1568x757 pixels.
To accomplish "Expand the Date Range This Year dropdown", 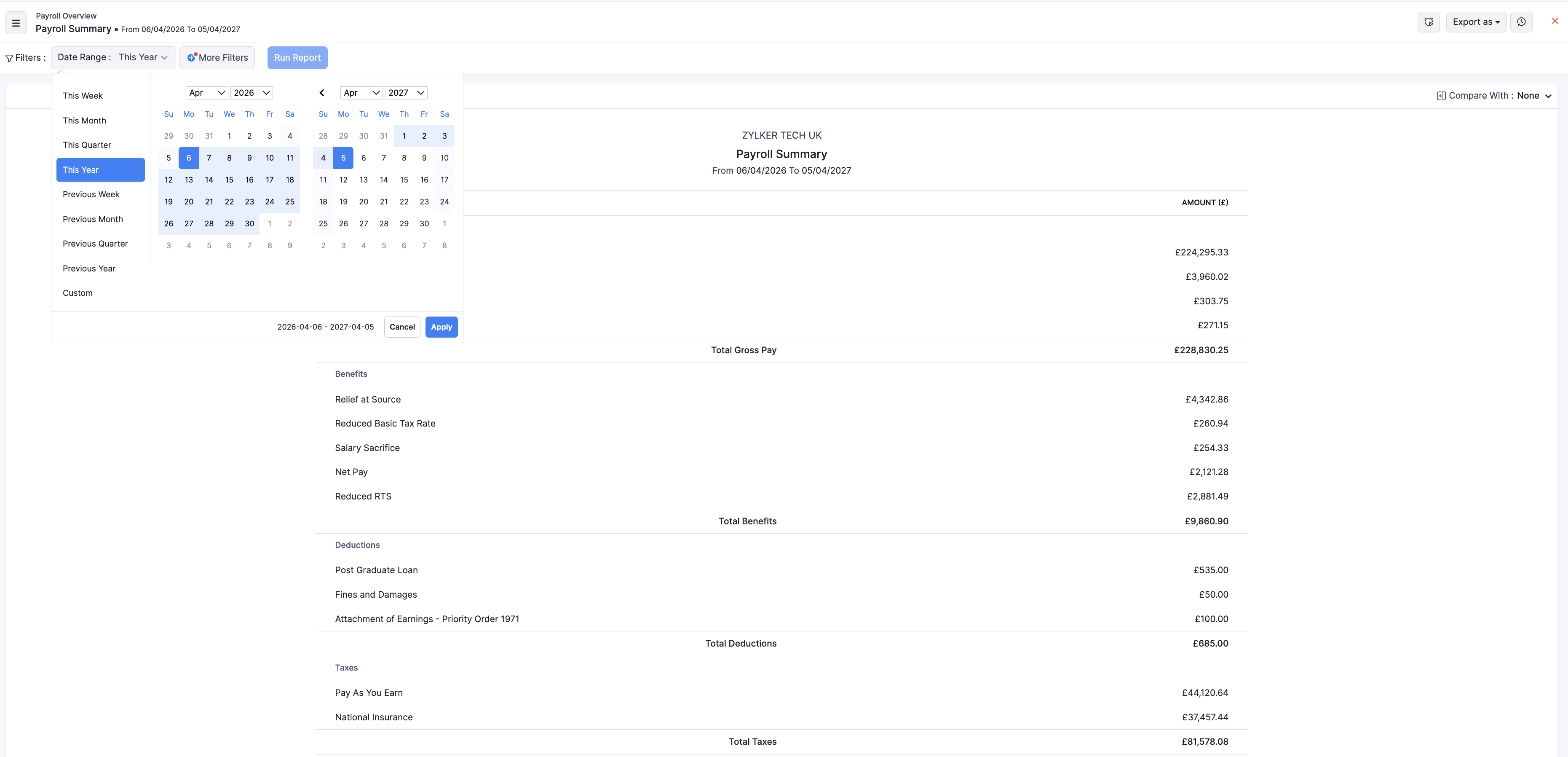I will 113,57.
